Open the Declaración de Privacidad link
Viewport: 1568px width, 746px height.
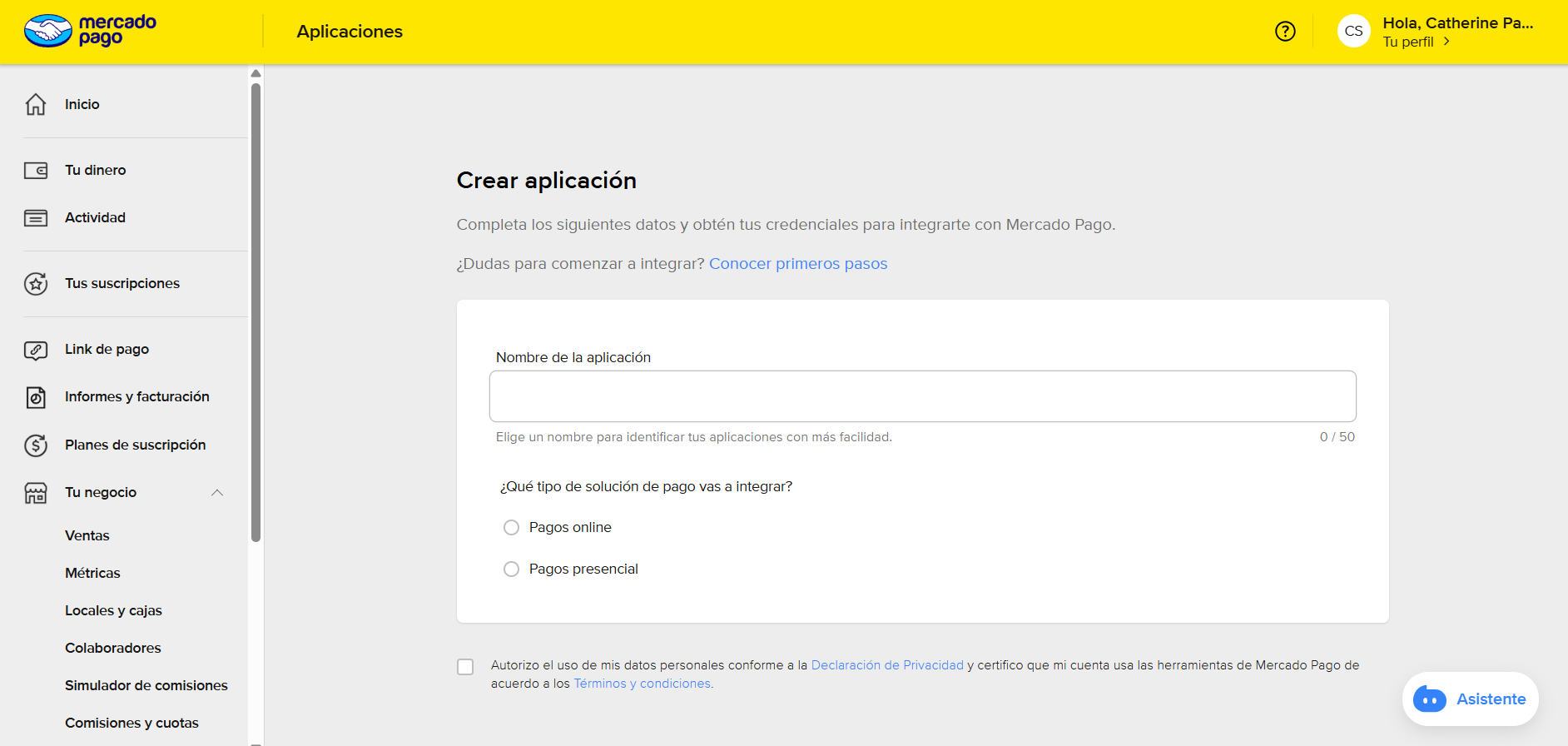(x=887, y=665)
